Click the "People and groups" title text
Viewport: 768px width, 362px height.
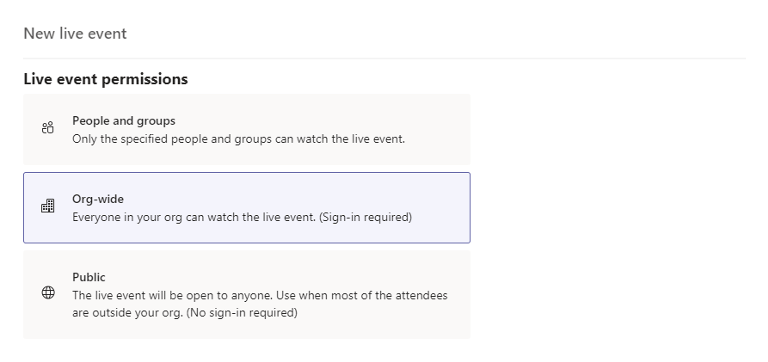pos(124,121)
